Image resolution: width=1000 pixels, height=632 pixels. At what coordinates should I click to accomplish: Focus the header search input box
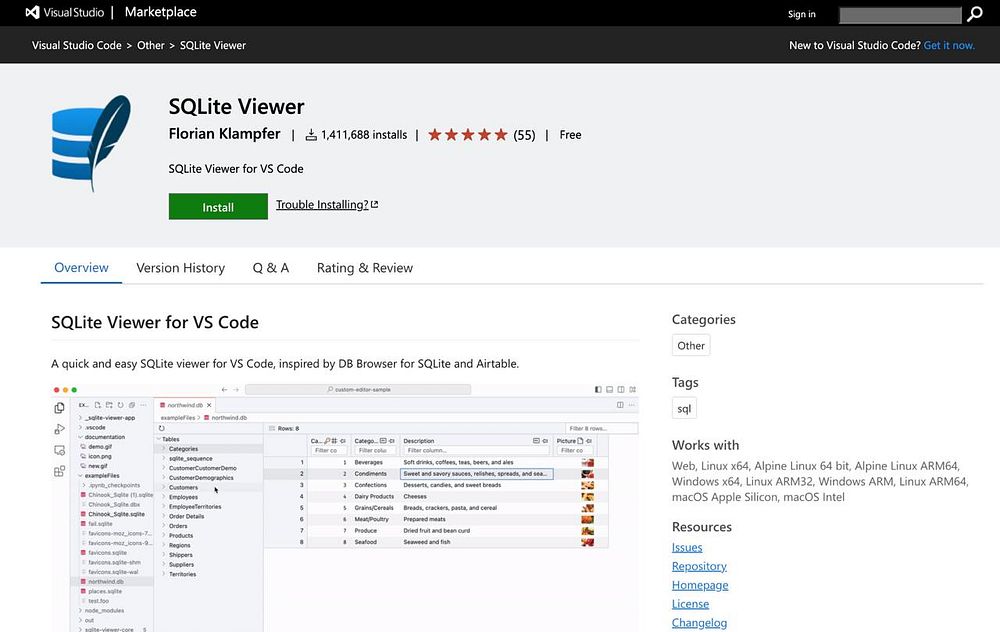pos(900,15)
